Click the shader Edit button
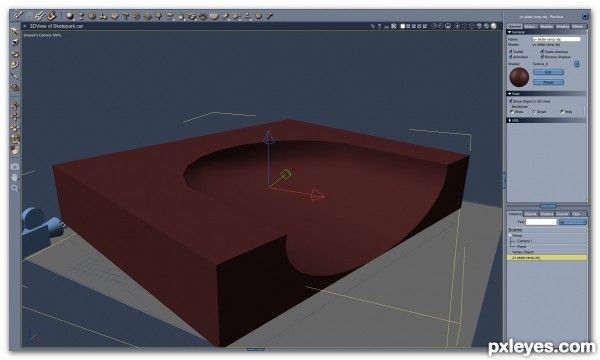 tap(548, 72)
